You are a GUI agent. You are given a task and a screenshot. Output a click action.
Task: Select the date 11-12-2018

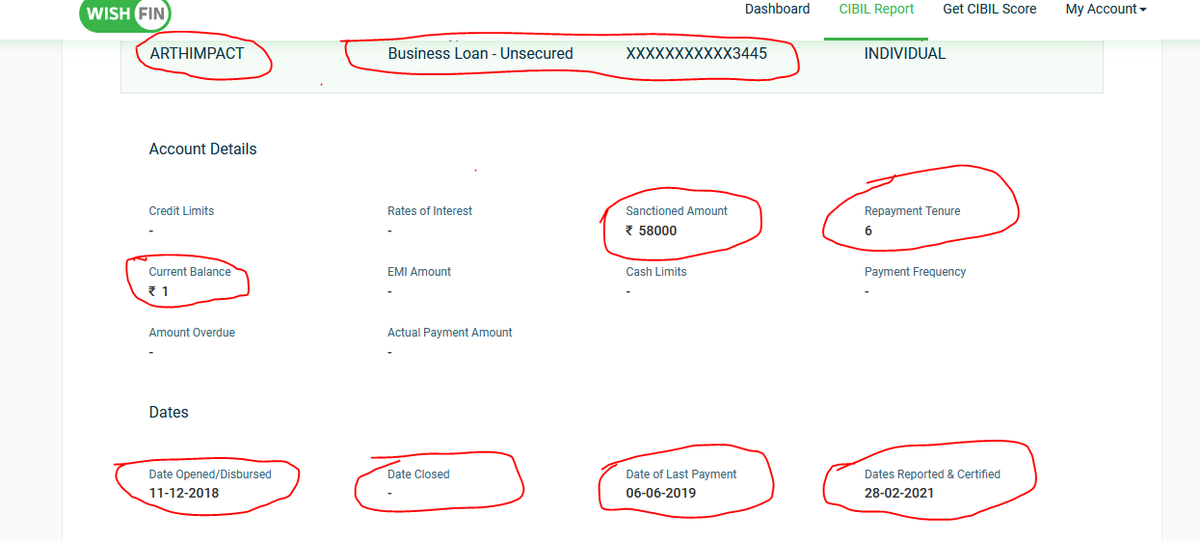[x=184, y=494]
